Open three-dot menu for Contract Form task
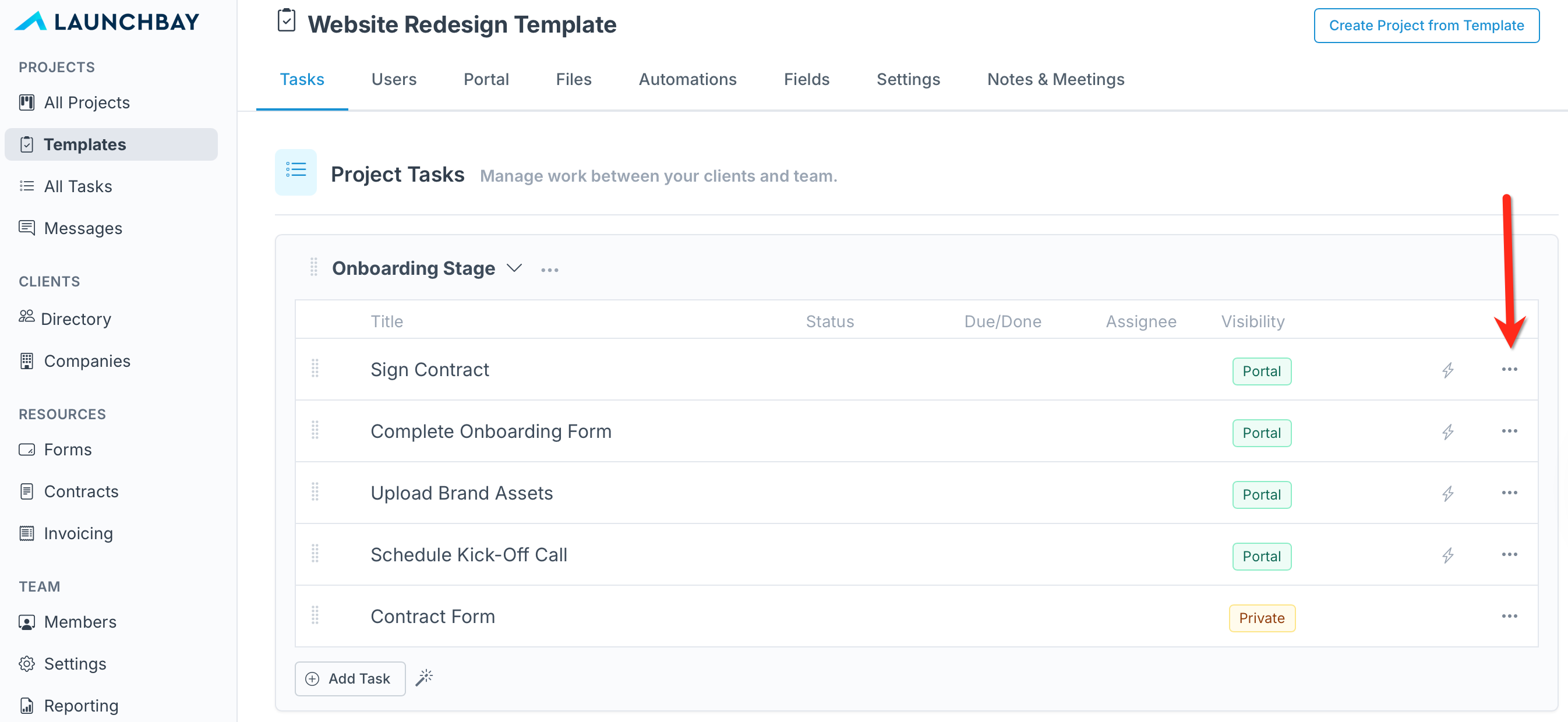Screen dimensions: 1568x722 click(1509, 616)
